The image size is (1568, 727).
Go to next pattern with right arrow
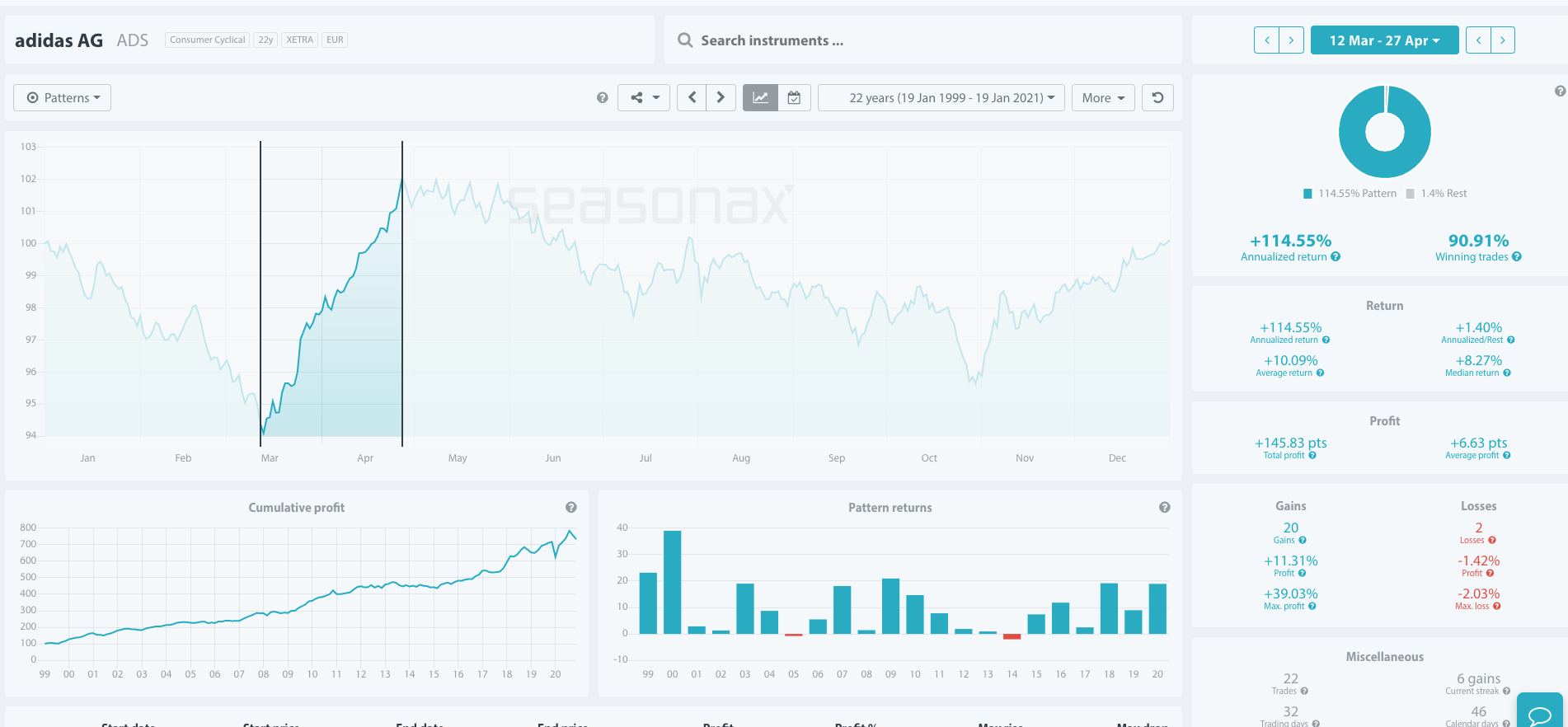[x=721, y=97]
